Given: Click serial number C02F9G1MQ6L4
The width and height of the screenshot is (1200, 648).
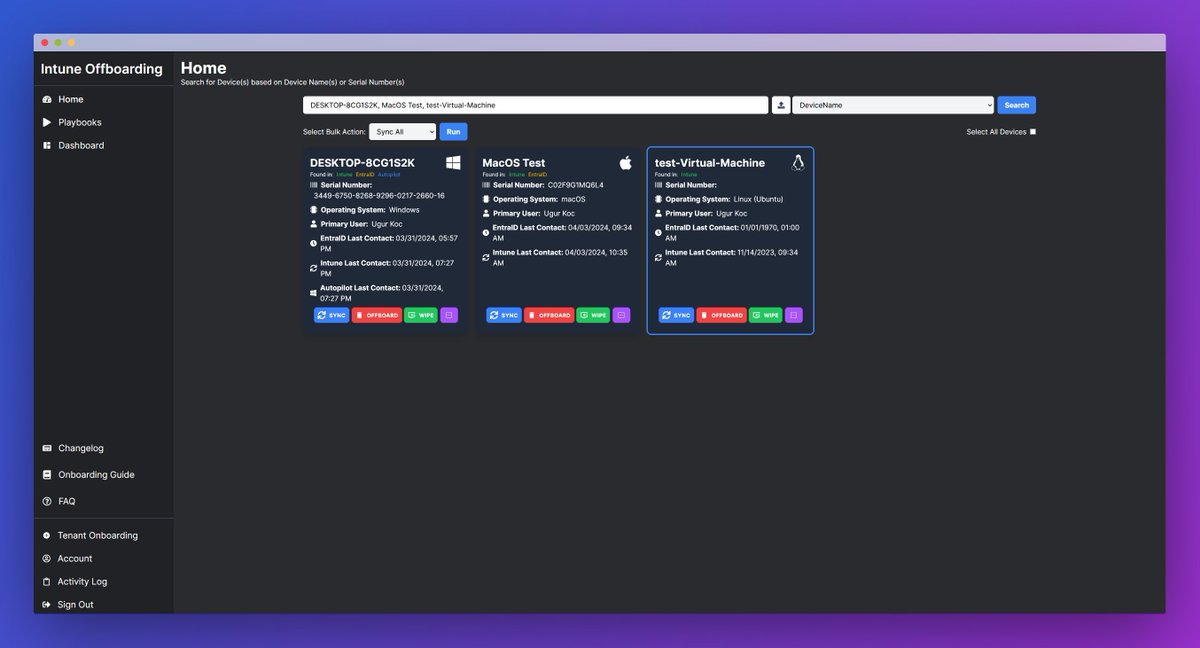Looking at the screenshot, I should [x=576, y=185].
